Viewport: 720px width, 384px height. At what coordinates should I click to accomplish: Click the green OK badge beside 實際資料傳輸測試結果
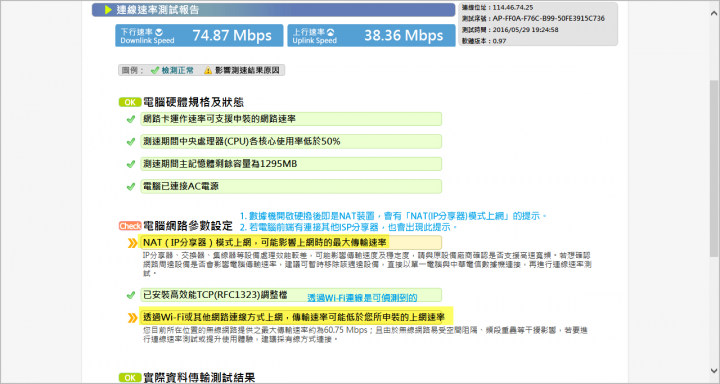point(130,378)
